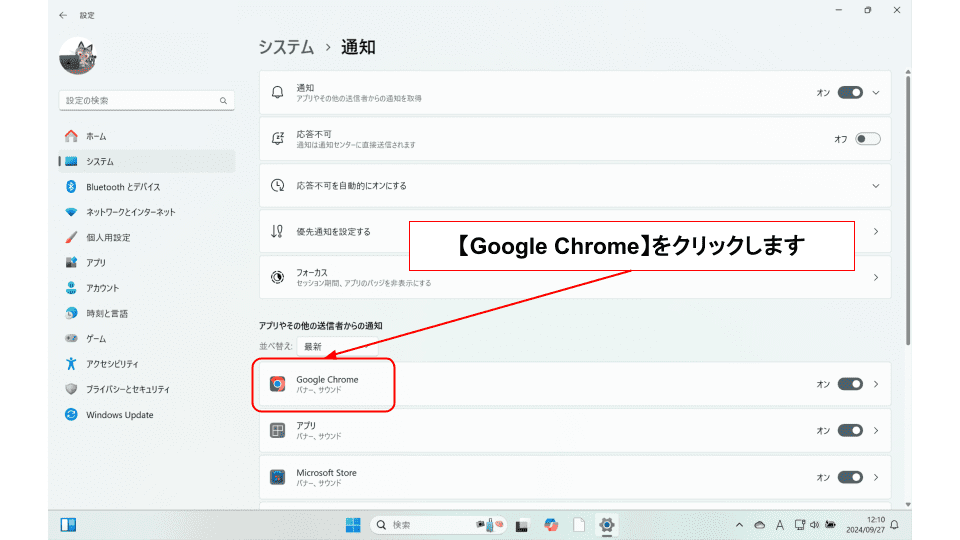
Task: Click the Settings gear icon in taskbar
Action: pos(606,525)
